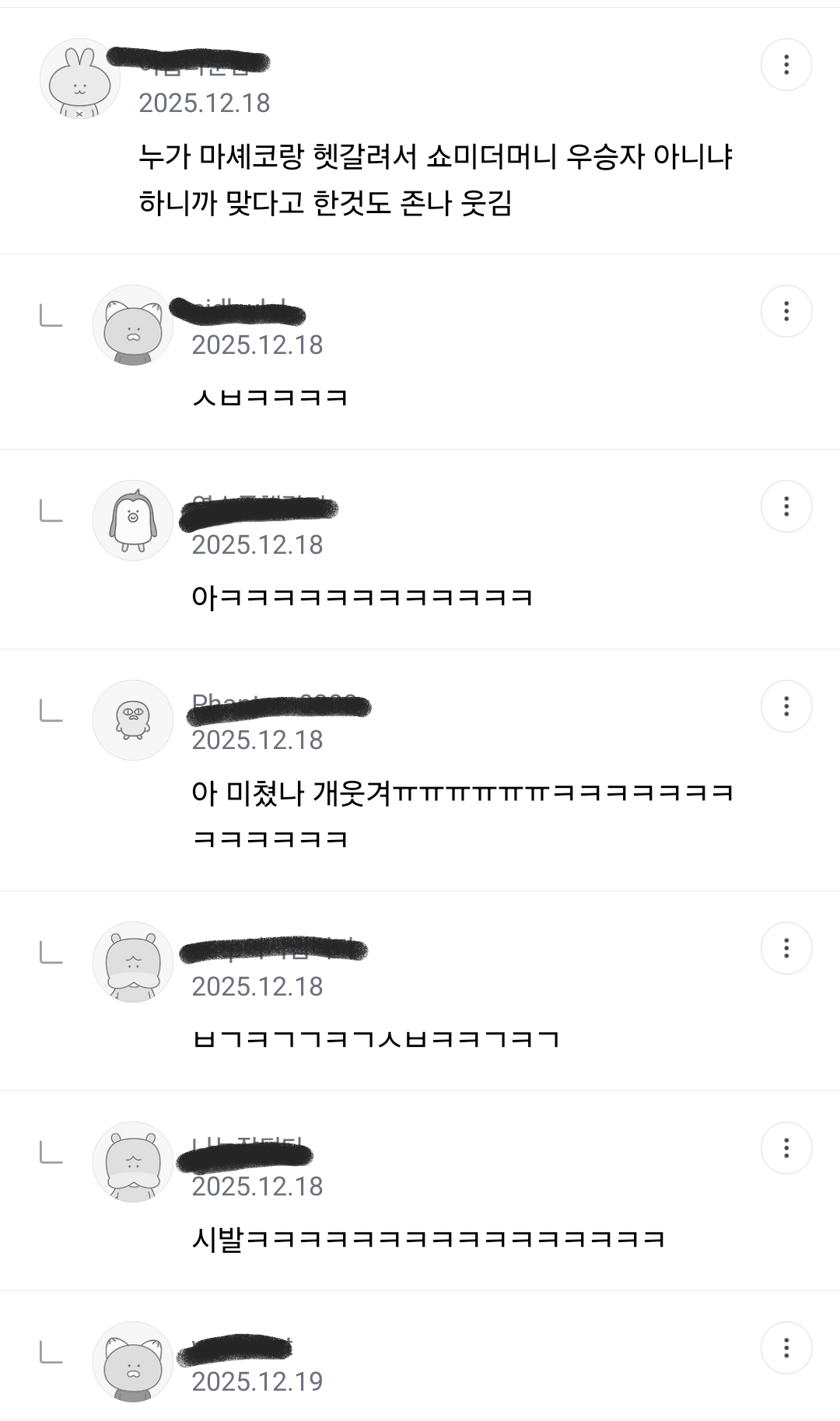Open the three-dot menu for the 시발ㅋㅋㅋ reply

[x=786, y=1148]
